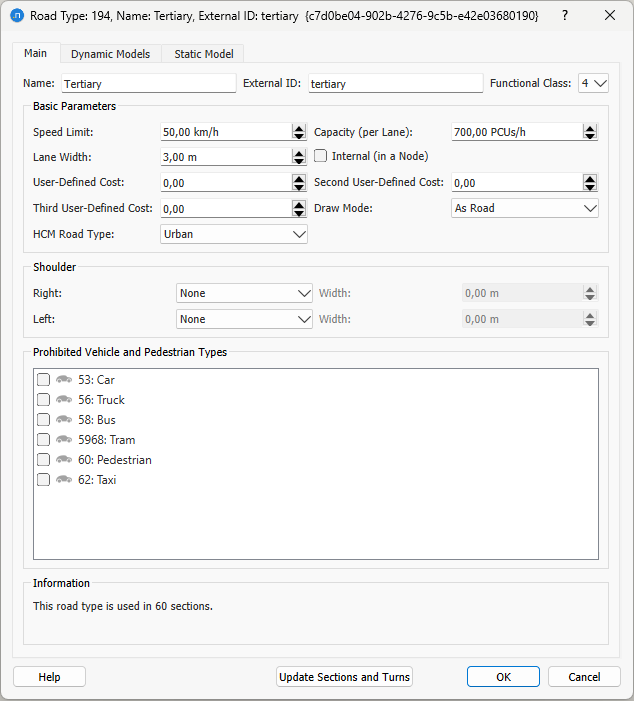This screenshot has width=634, height=701.
Task: Switch to the Main tab
Action: [x=36, y=53]
